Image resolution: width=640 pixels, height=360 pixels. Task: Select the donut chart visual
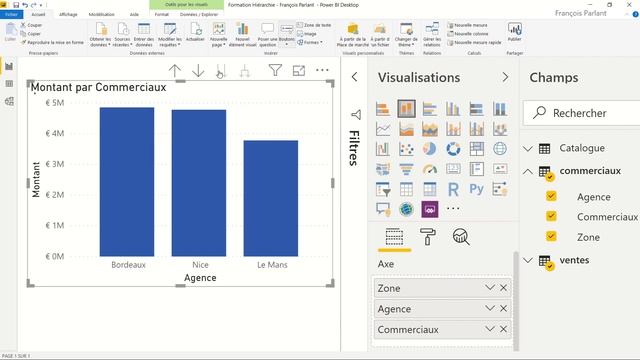453,149
